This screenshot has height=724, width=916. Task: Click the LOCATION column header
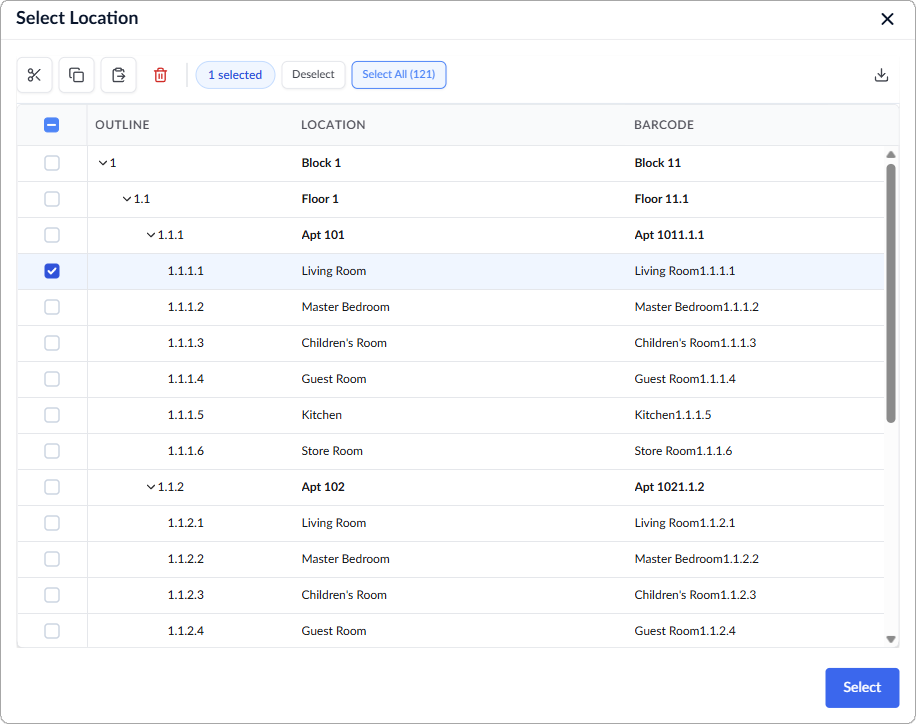point(333,124)
